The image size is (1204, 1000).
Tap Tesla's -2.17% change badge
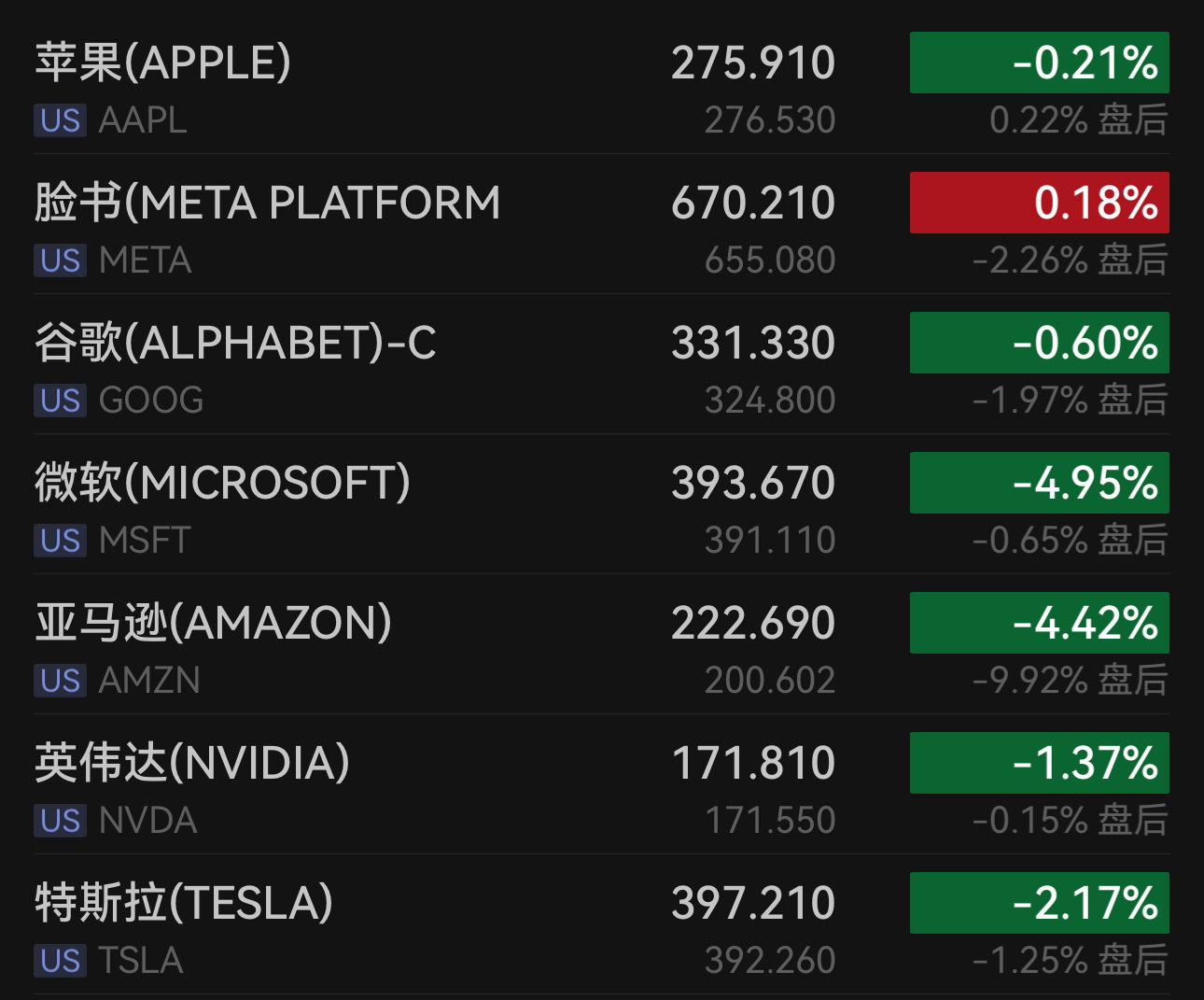pyautogui.click(x=1039, y=903)
